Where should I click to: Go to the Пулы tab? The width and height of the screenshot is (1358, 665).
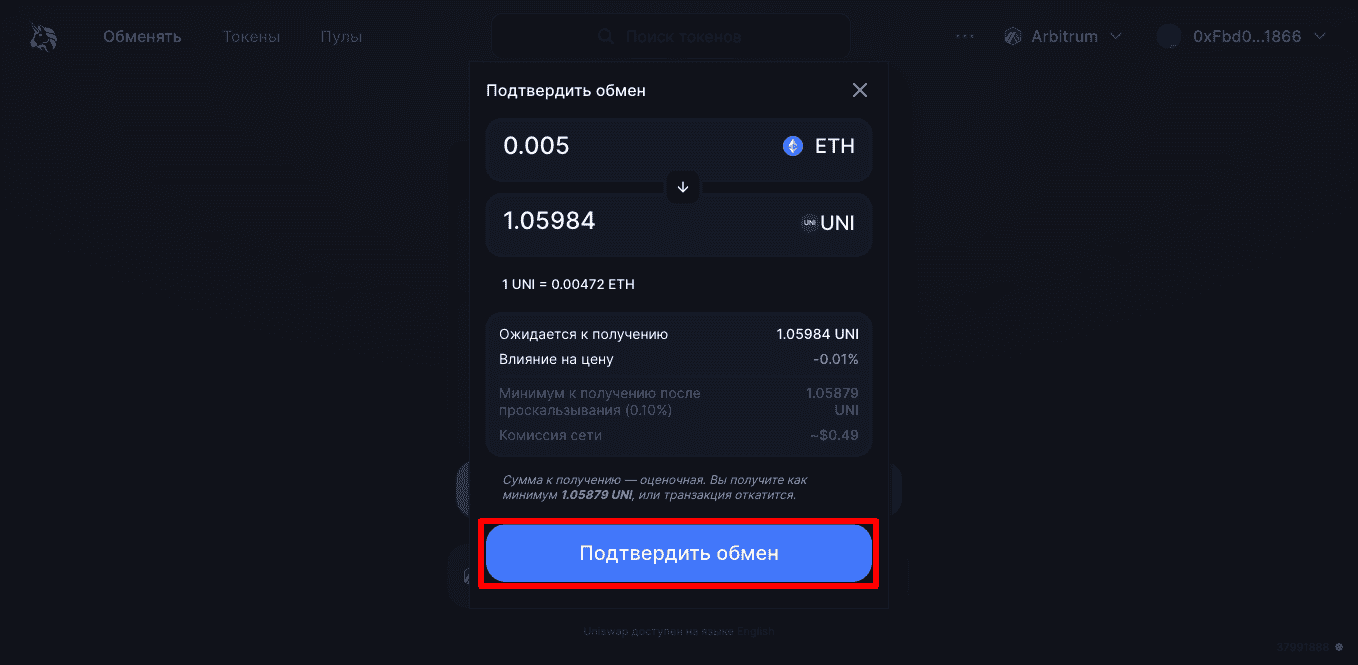[341, 37]
